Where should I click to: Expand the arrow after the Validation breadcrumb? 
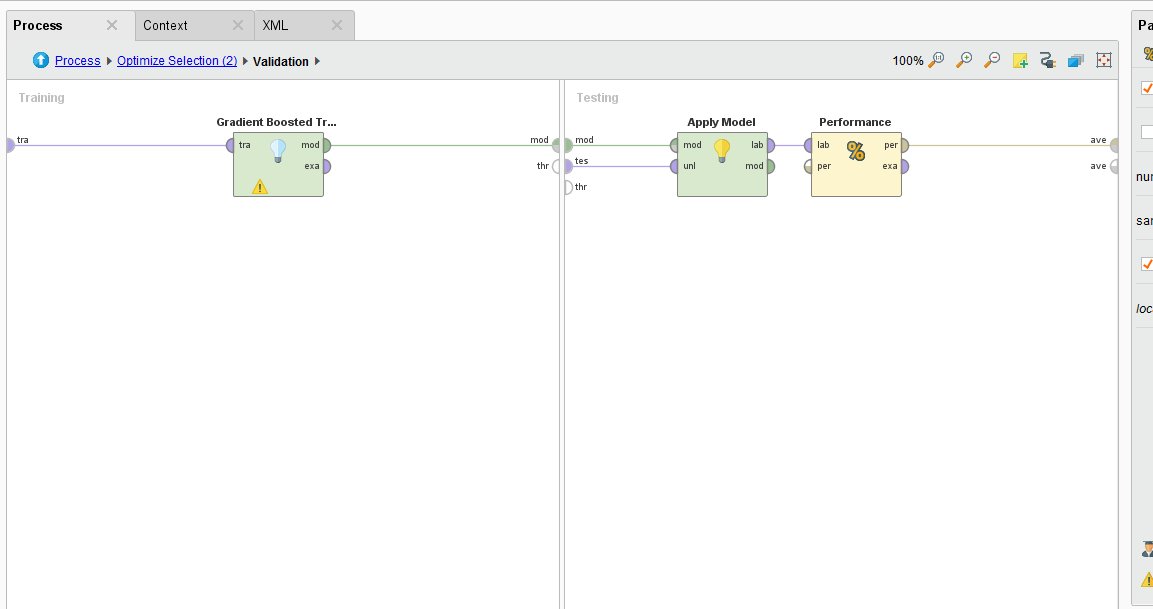(x=317, y=61)
